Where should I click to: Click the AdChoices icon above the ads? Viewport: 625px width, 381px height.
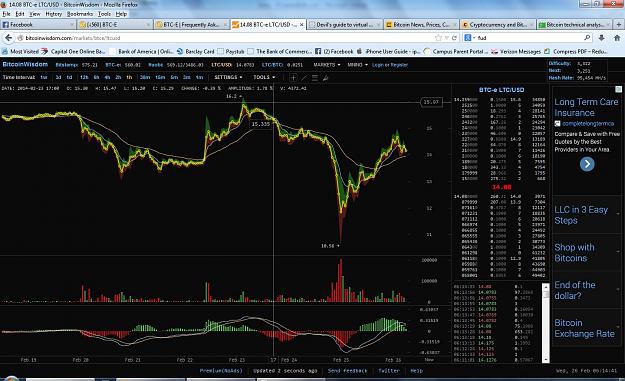[618, 89]
